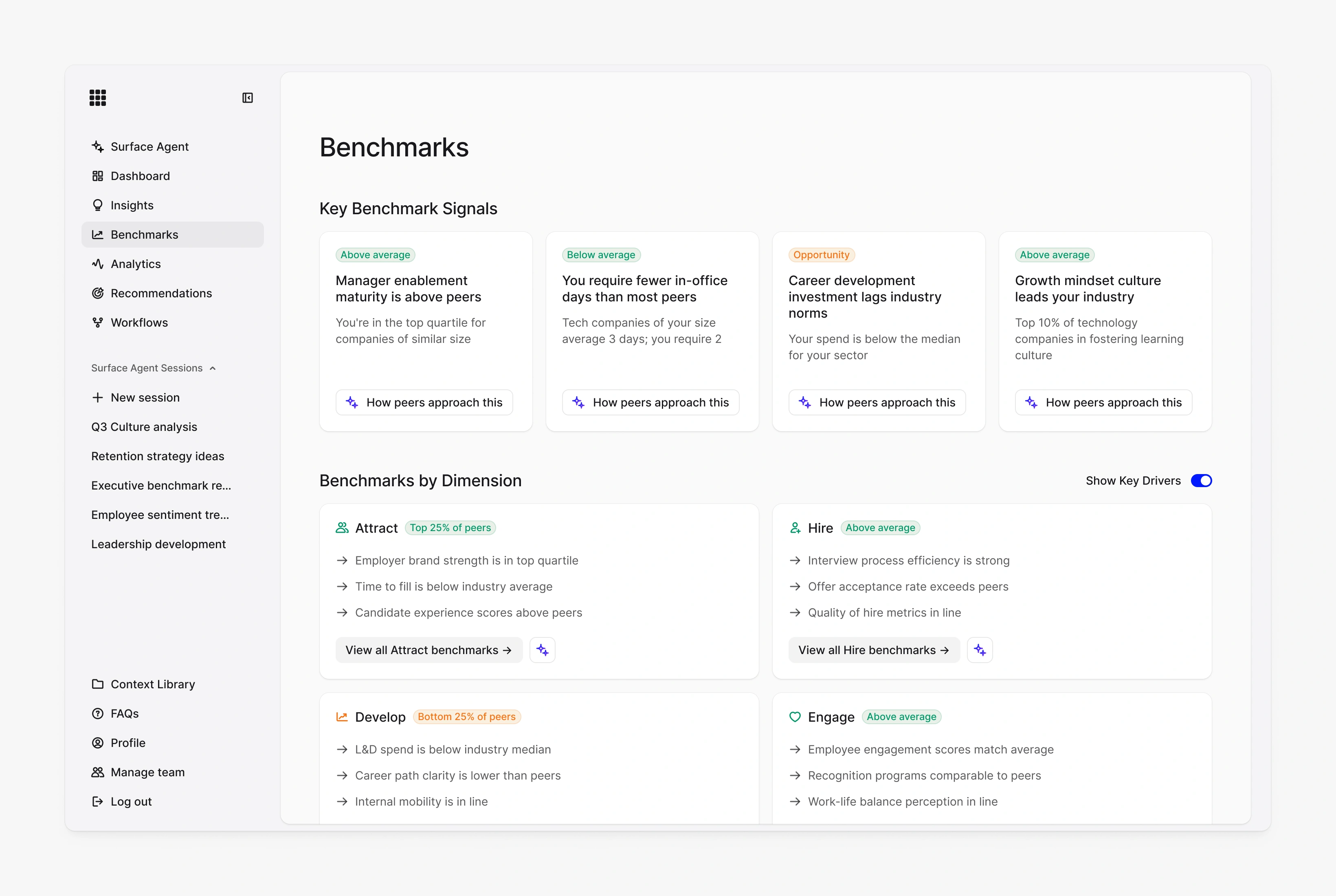The width and height of the screenshot is (1336, 896).
Task: Click the Hire dimension person icon
Action: pos(795,528)
